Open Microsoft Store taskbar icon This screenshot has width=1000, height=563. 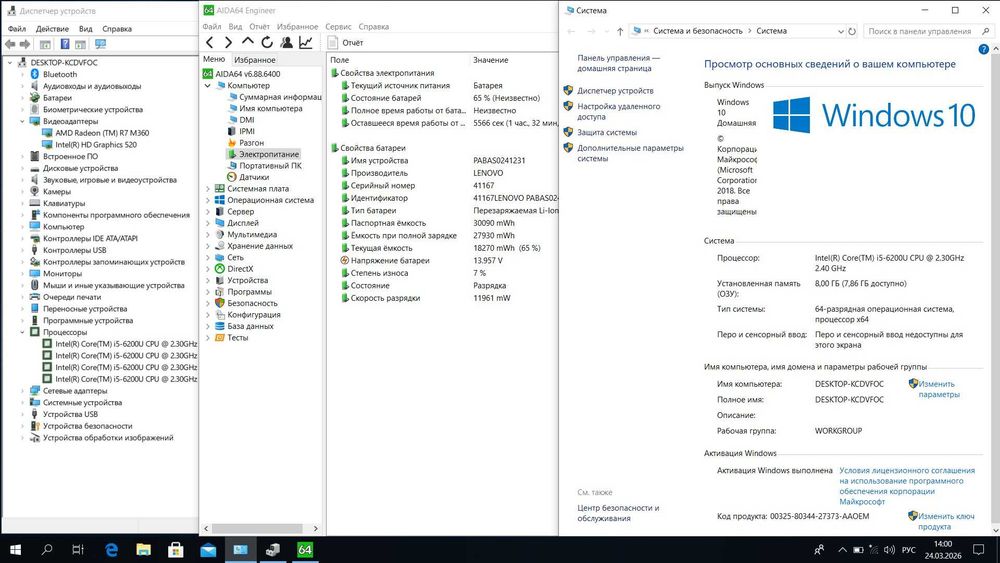175,550
